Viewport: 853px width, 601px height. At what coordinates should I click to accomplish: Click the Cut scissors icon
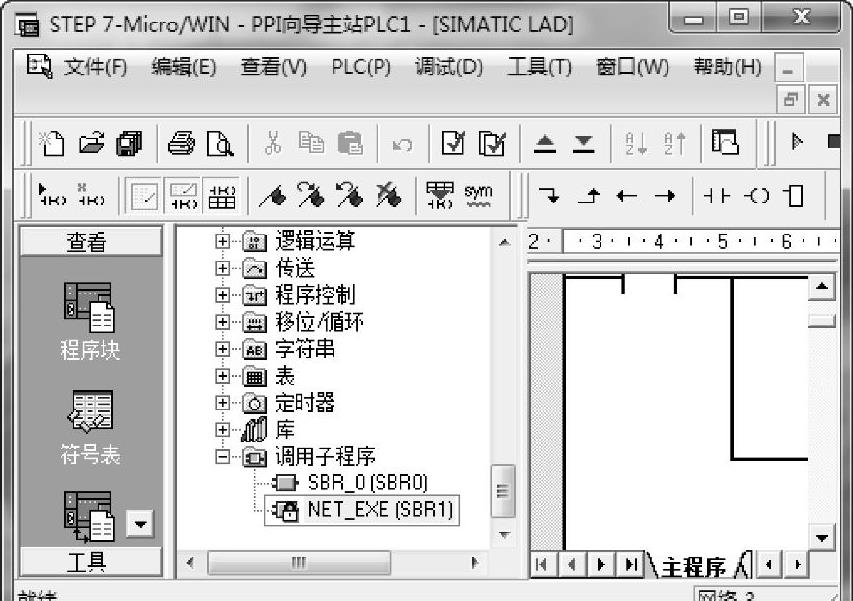tap(273, 144)
